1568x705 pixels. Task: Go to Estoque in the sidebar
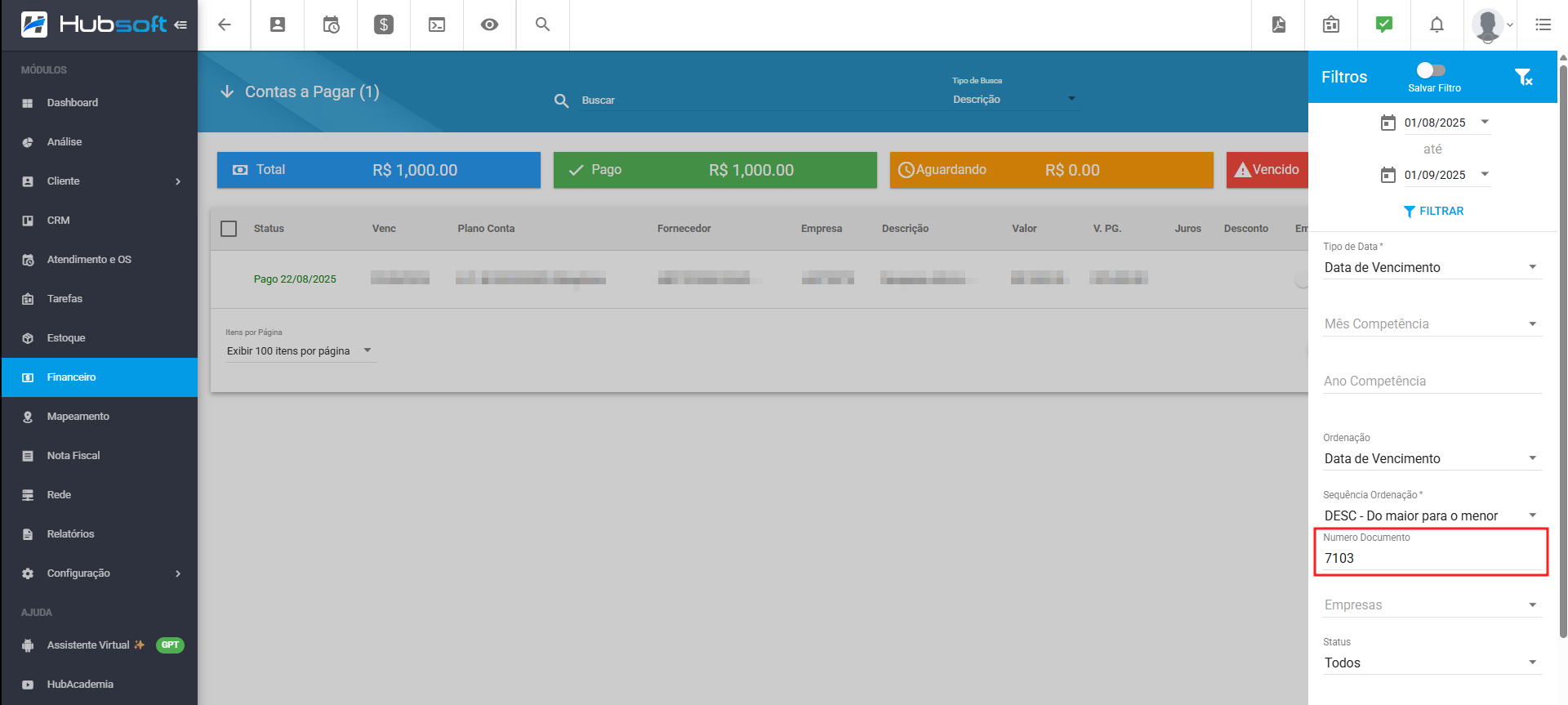pyautogui.click(x=66, y=337)
